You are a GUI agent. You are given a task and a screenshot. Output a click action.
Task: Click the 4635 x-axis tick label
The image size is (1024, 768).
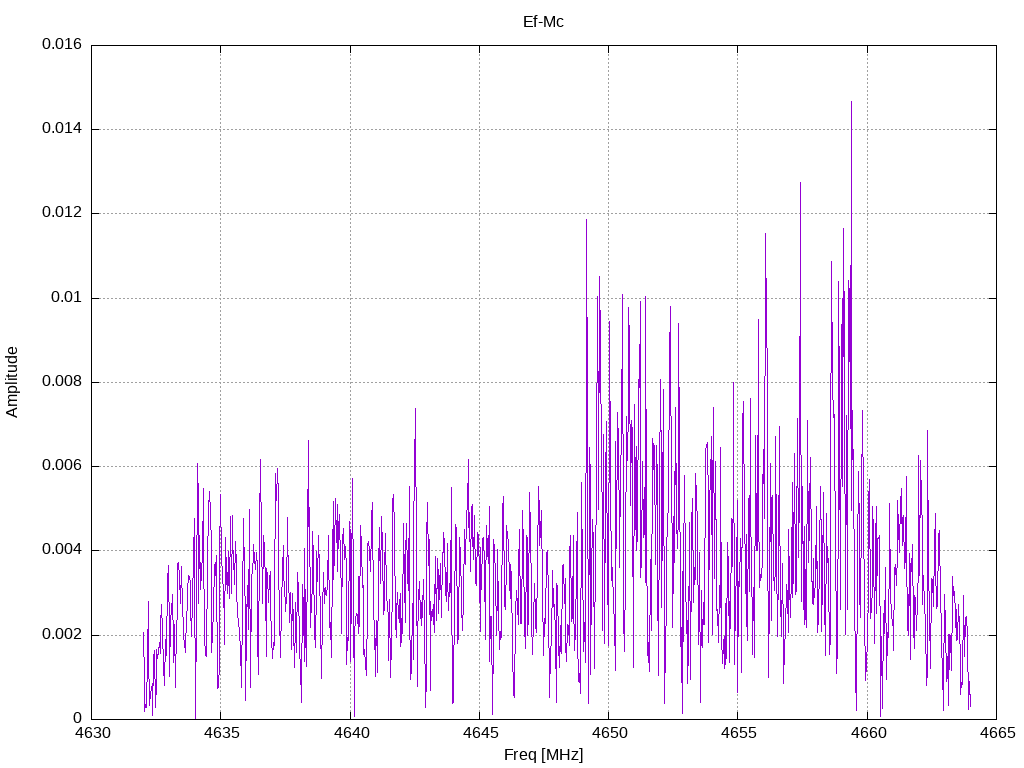pos(221,733)
